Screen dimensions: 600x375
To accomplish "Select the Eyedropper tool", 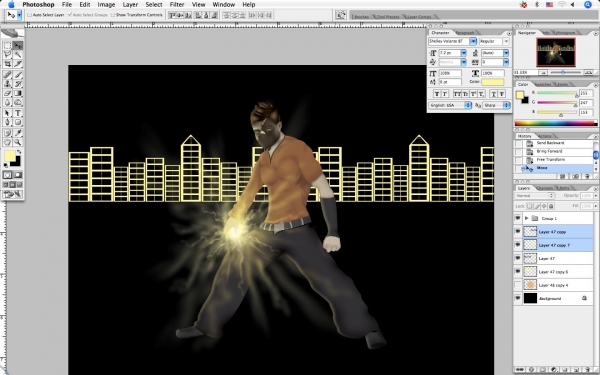I will (18, 133).
